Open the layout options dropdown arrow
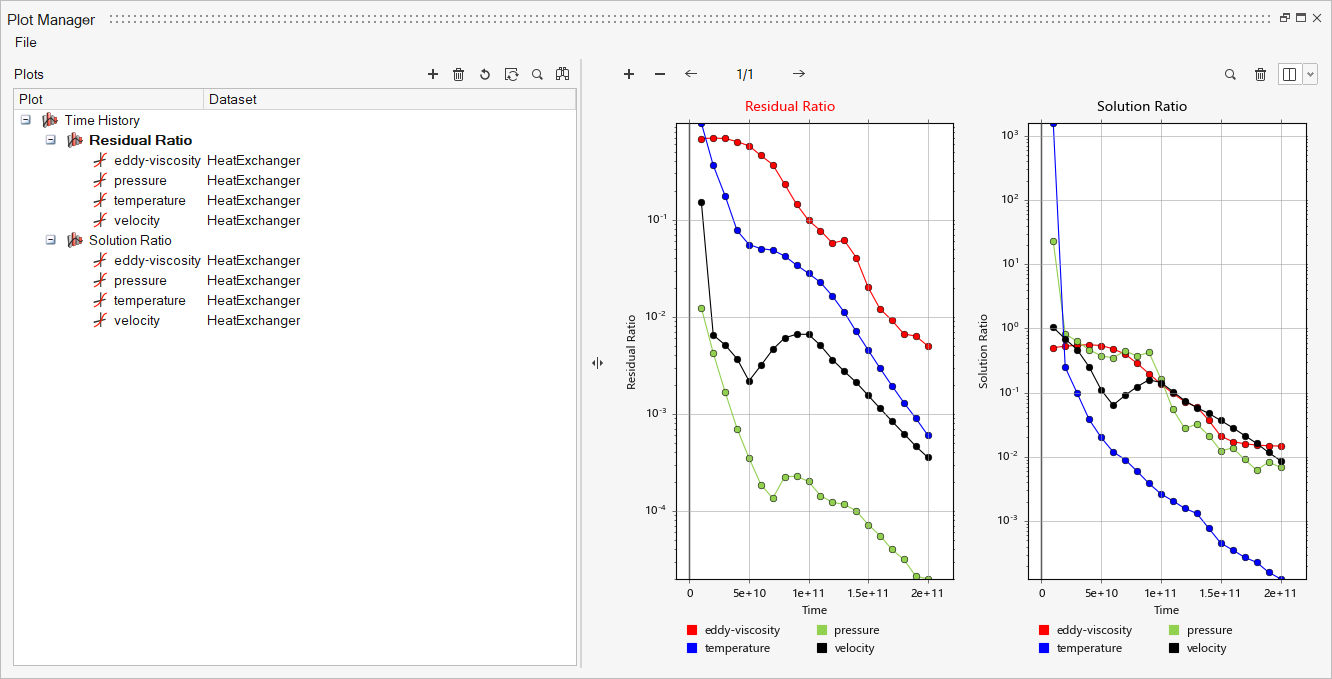 [x=1311, y=74]
